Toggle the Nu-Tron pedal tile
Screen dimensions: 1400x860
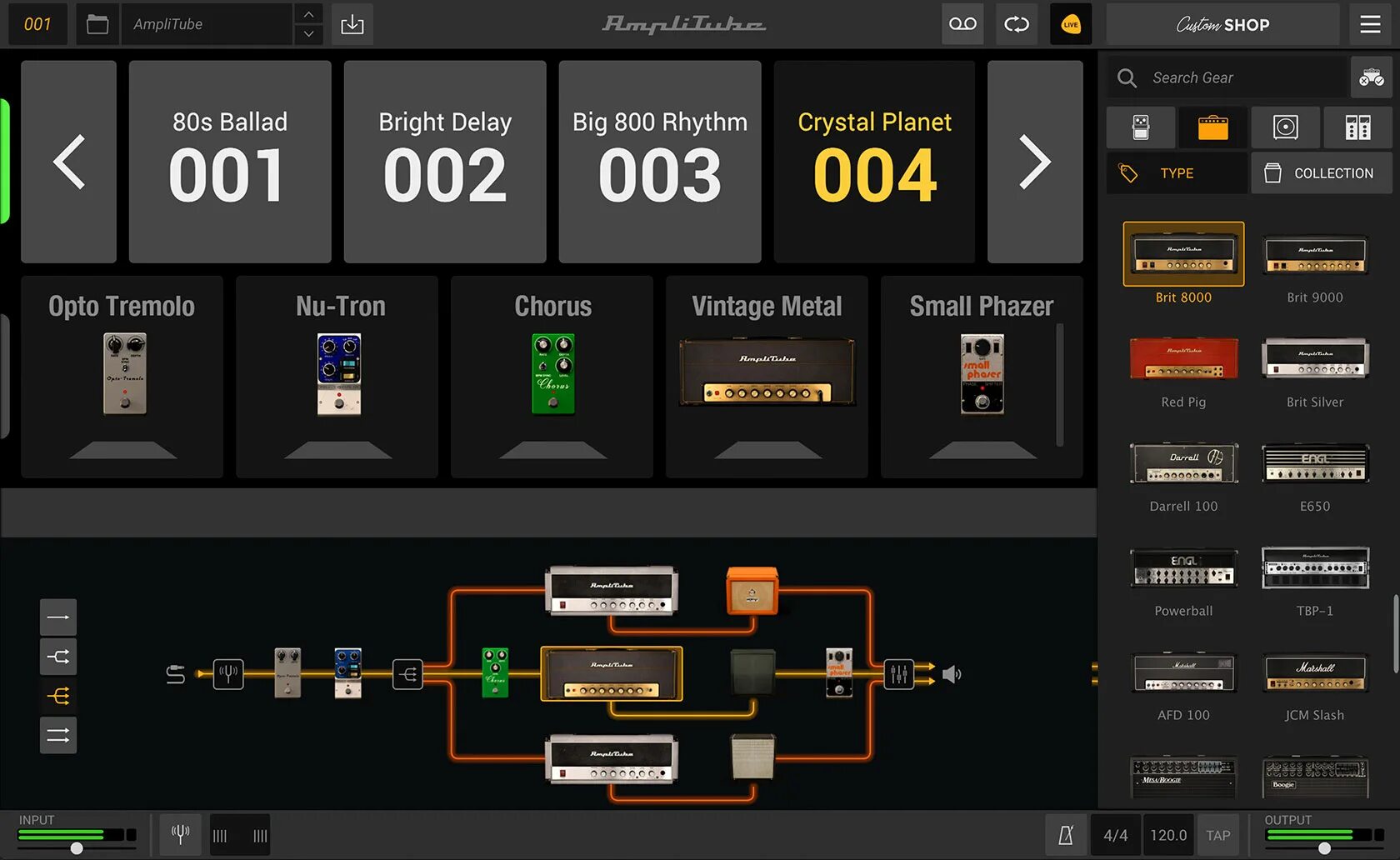(x=337, y=377)
